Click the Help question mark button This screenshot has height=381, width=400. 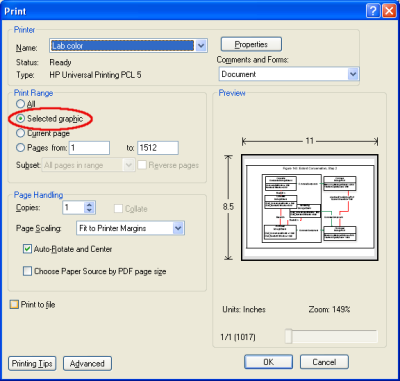tap(373, 11)
